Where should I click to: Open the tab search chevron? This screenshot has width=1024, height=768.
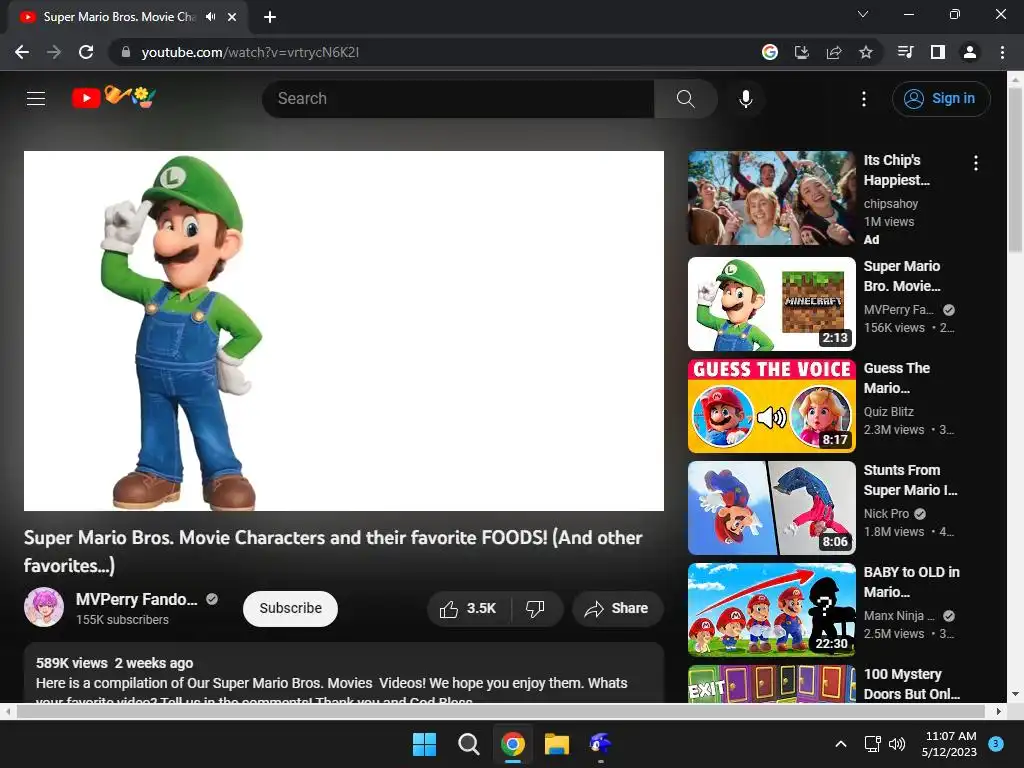coord(863,14)
